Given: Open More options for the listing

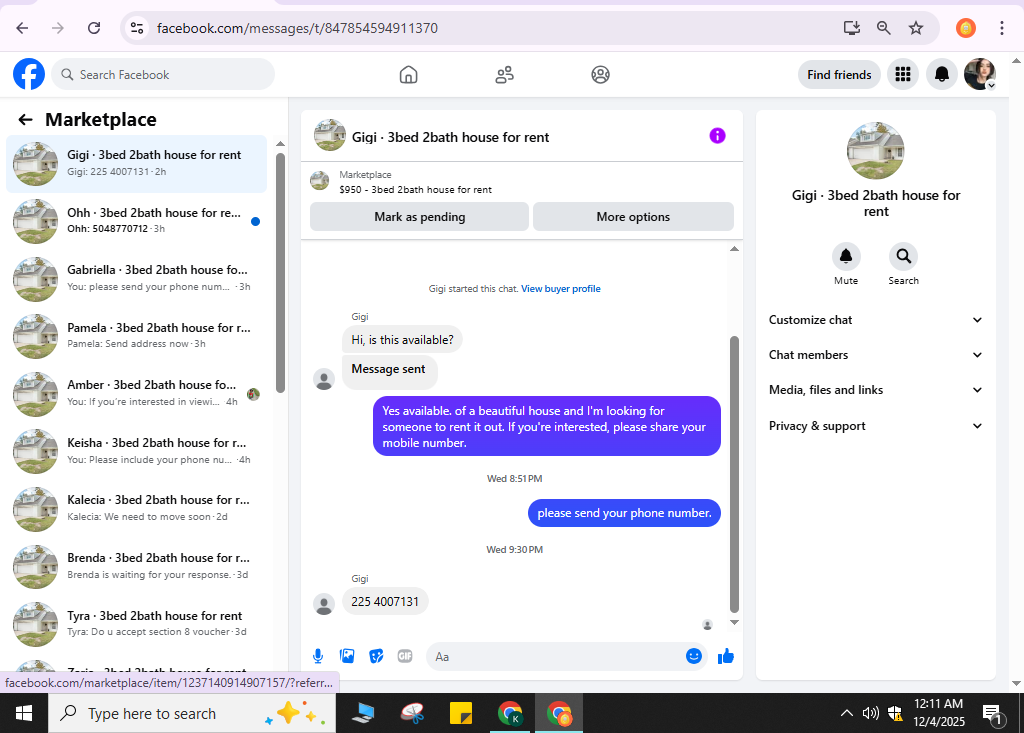Looking at the screenshot, I should tap(633, 216).
